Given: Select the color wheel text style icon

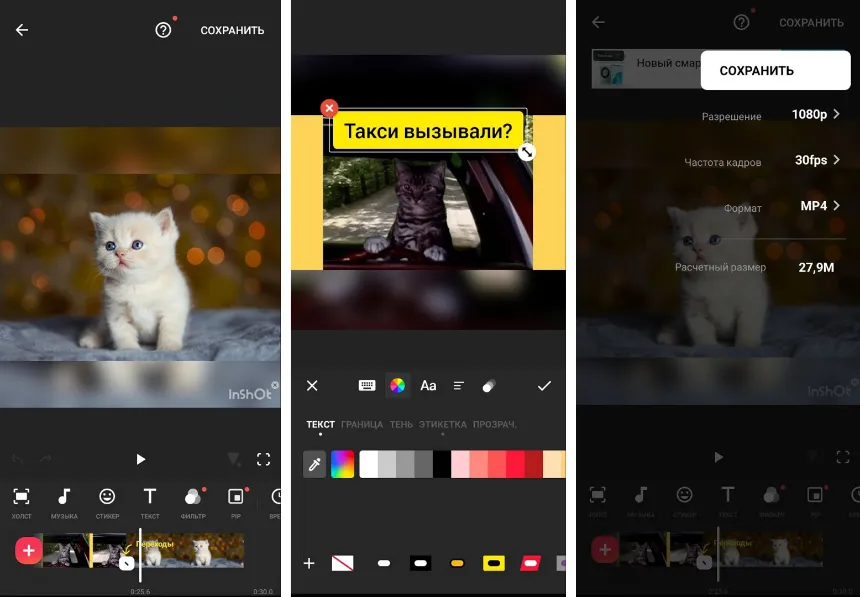Looking at the screenshot, I should 398,386.
